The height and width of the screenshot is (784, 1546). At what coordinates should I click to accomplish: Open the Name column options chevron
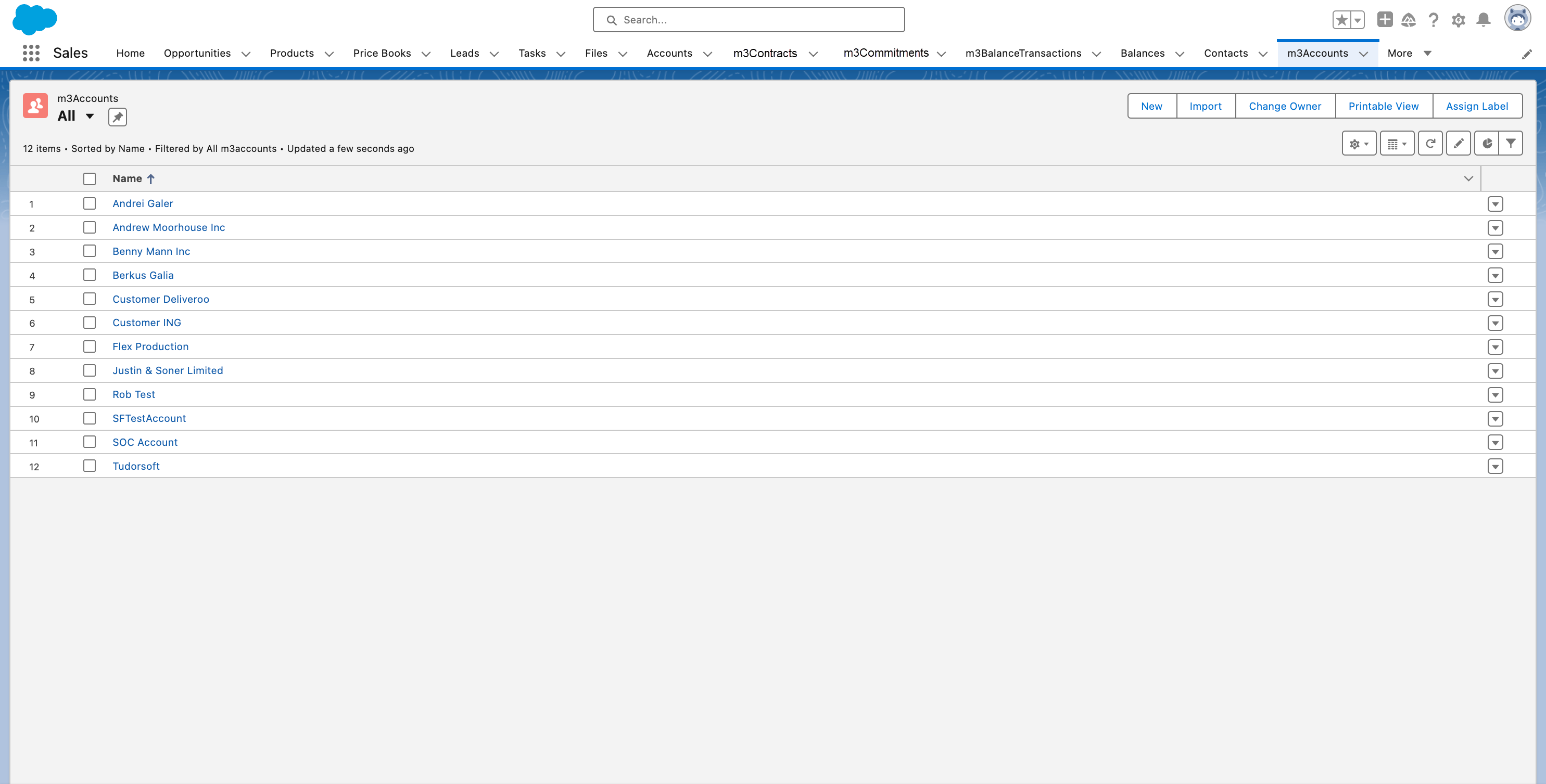(x=1468, y=179)
